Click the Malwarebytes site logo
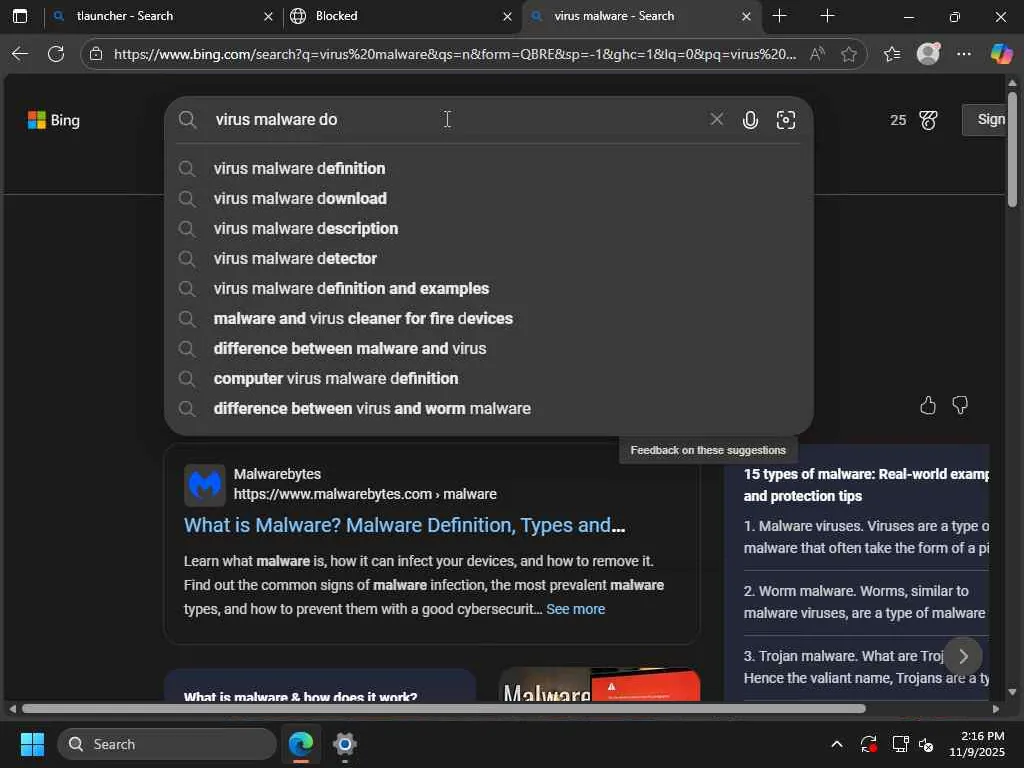Screen dimensions: 1024x768 tap(204, 485)
